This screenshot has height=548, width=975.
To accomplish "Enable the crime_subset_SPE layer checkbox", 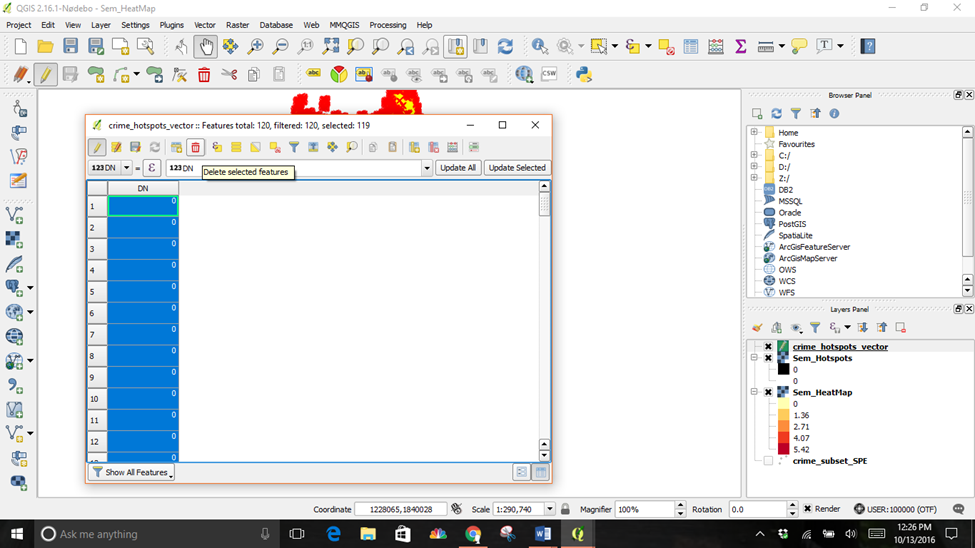I will click(768, 461).
